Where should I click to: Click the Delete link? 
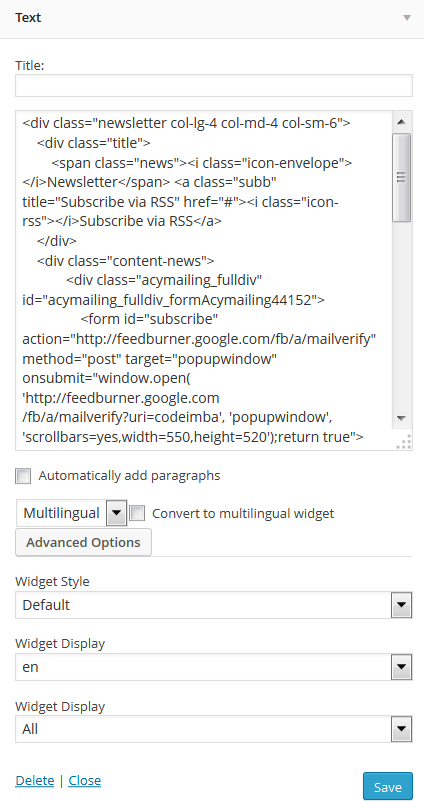pos(35,780)
